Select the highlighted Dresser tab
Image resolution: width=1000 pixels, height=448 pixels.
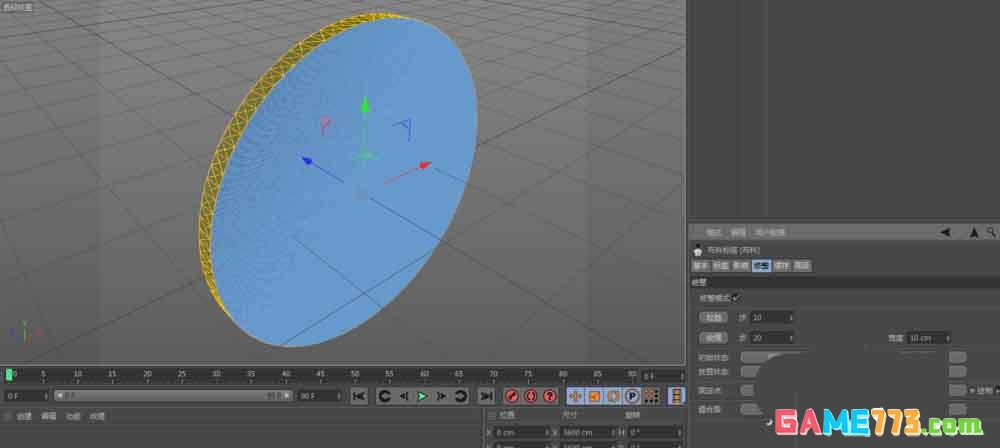(761, 265)
